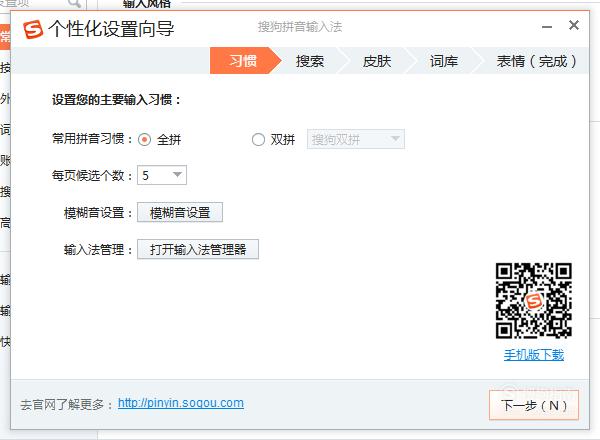Switch to the 表情（完成）wizard step
600x440 pixels.
pyautogui.click(x=536, y=61)
